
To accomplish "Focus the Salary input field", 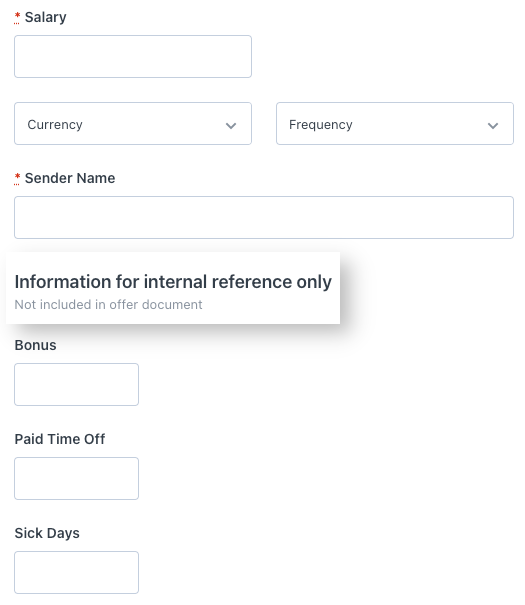I will (x=133, y=56).
